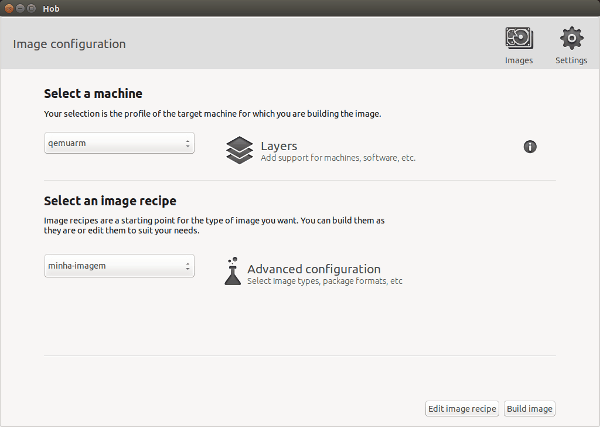The width and height of the screenshot is (600, 427).
Task: Click the Settings label in toolbar
Action: tap(571, 61)
